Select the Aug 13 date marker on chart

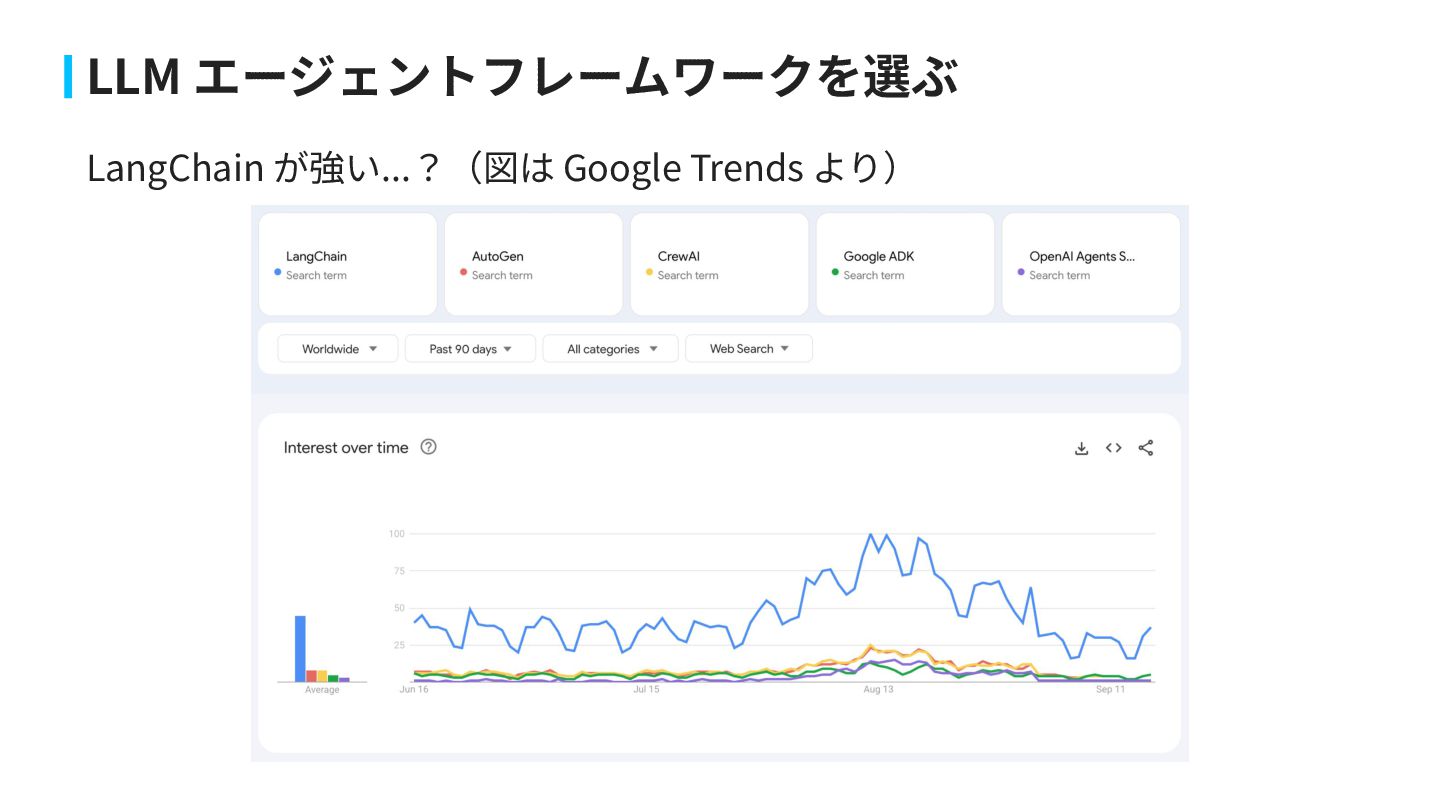879,689
